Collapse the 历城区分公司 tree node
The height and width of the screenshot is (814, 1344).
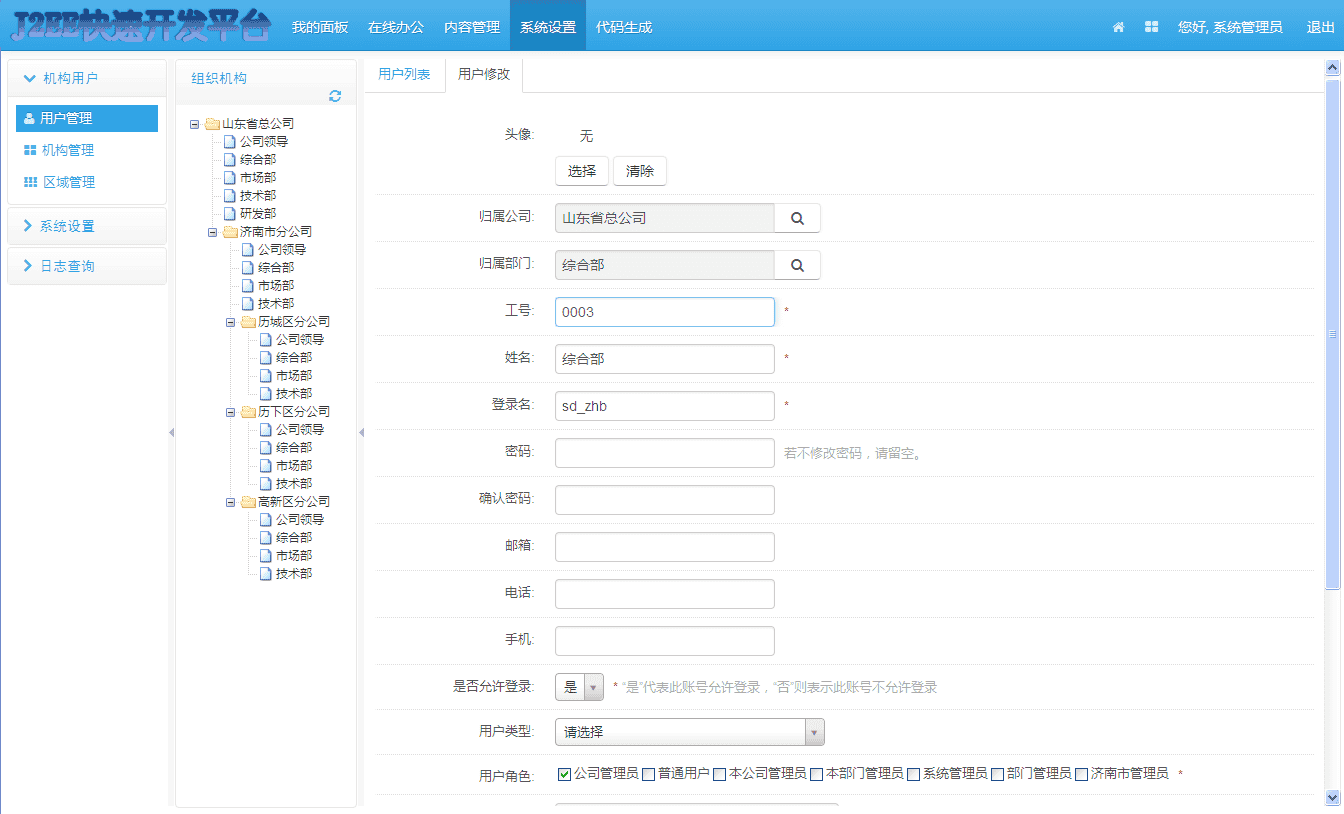[x=230, y=321]
